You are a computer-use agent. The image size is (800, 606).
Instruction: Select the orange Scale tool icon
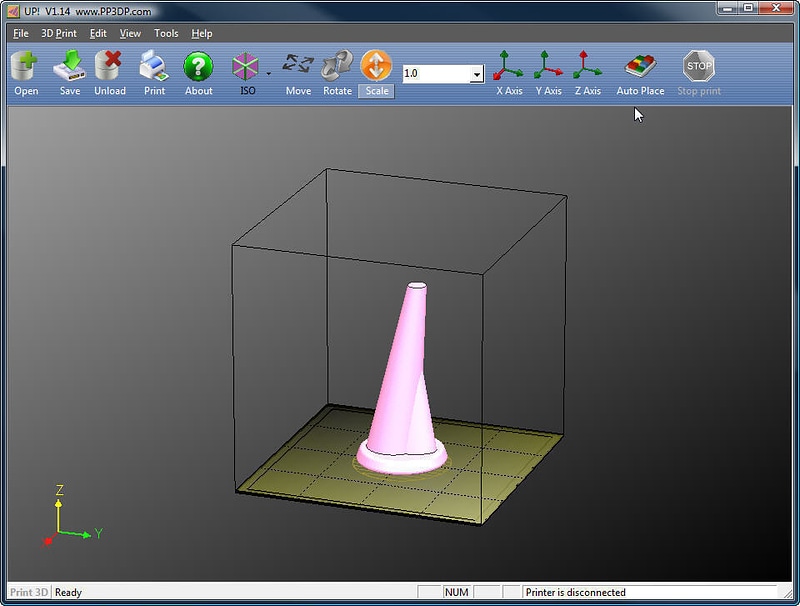(377, 65)
